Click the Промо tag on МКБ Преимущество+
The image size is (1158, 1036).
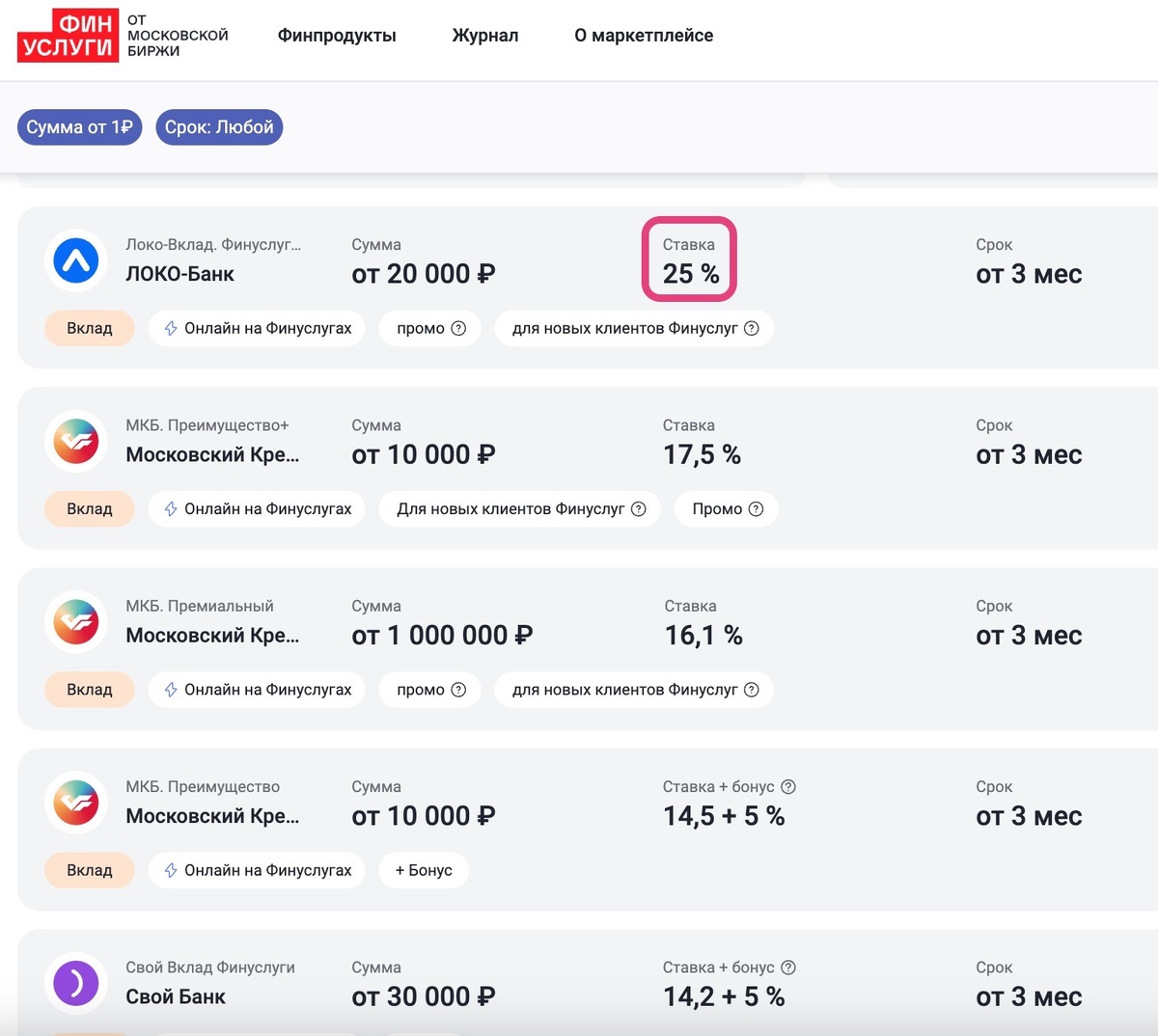pyautogui.click(x=727, y=508)
